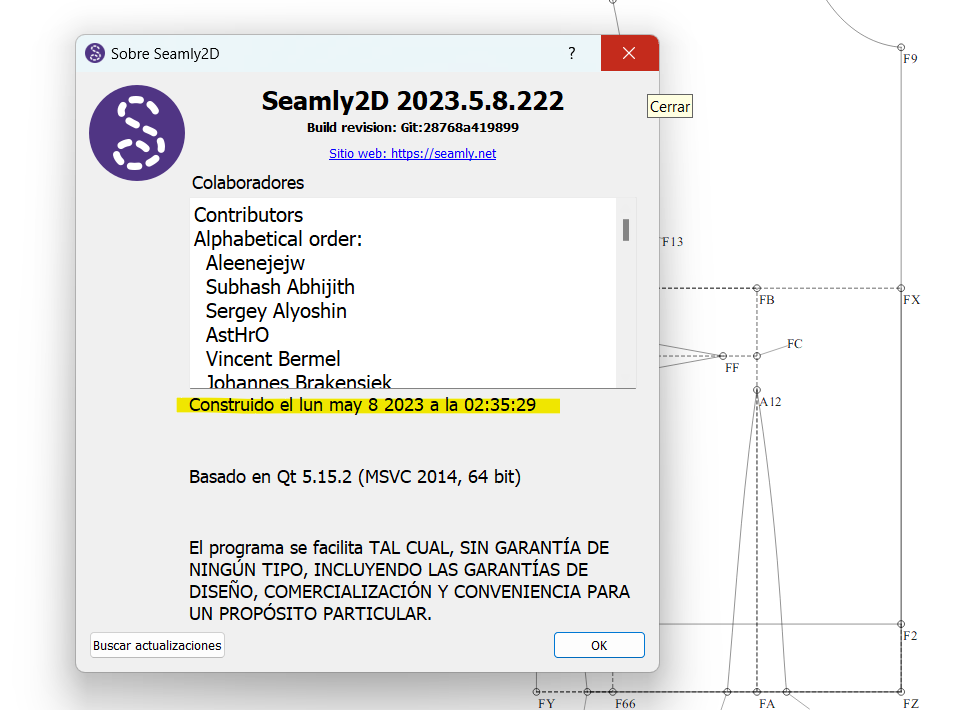Click the question mark help button
Screen dimensions: 976x710
click(x=572, y=53)
